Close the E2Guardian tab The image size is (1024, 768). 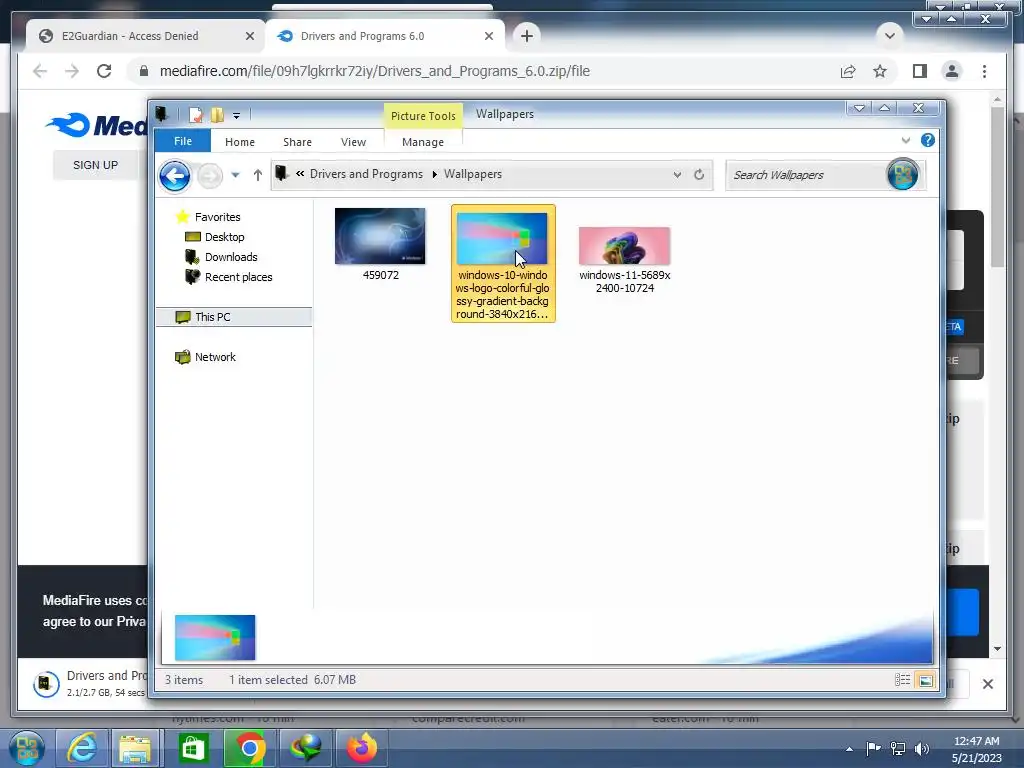(x=249, y=36)
